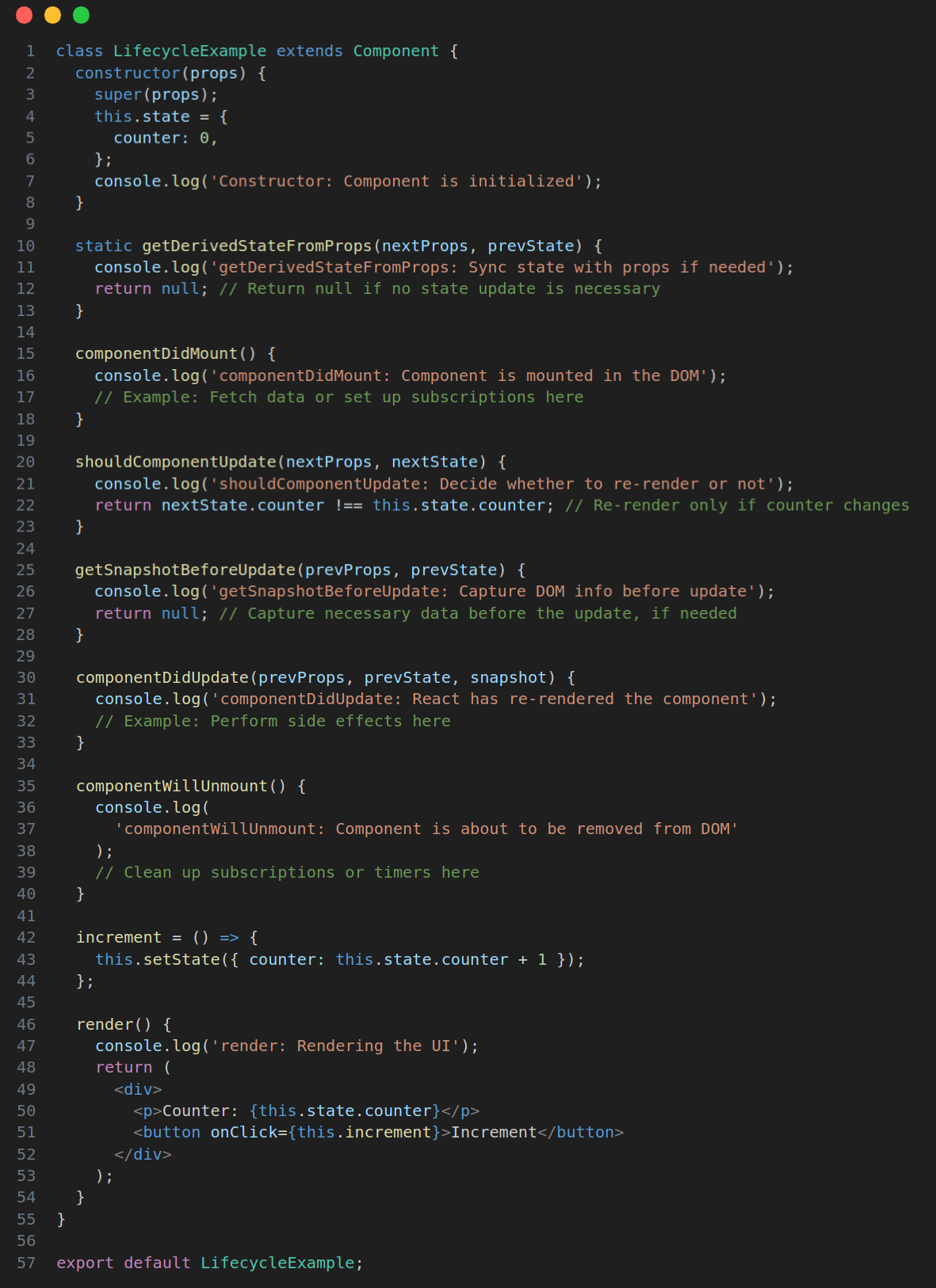Click 'static' keyword on line 10
The width and height of the screenshot is (936, 1288).
click(x=104, y=246)
